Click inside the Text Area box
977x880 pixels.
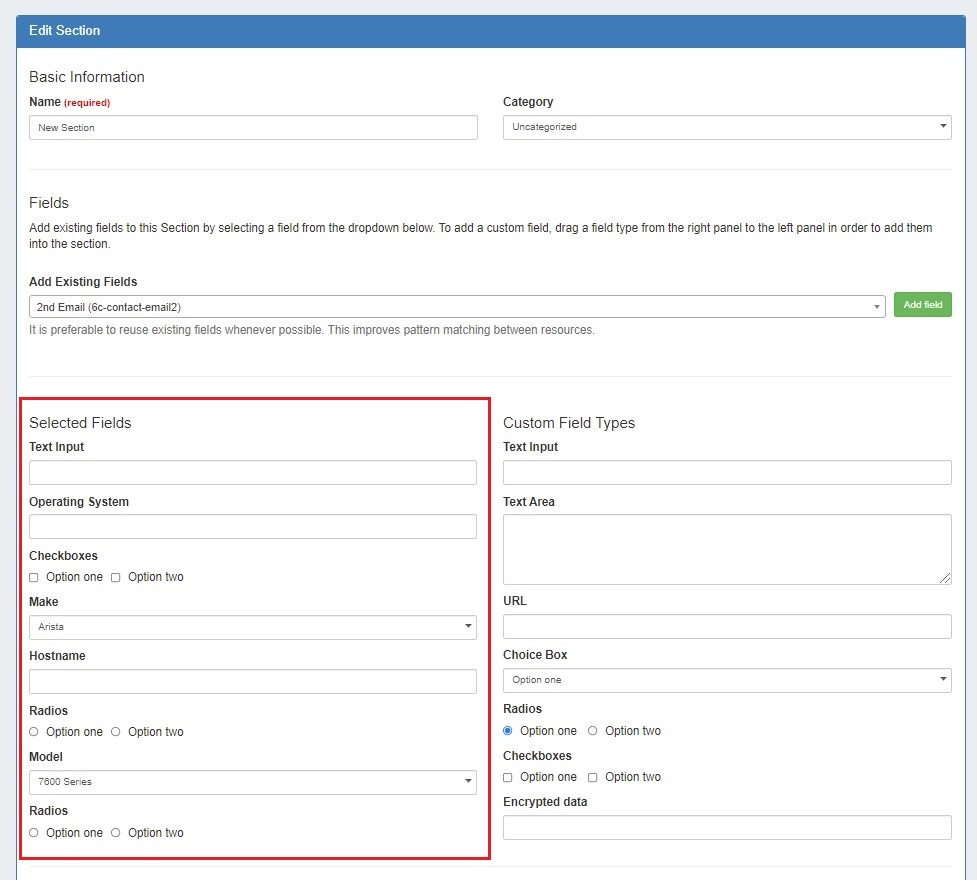pyautogui.click(x=726, y=549)
